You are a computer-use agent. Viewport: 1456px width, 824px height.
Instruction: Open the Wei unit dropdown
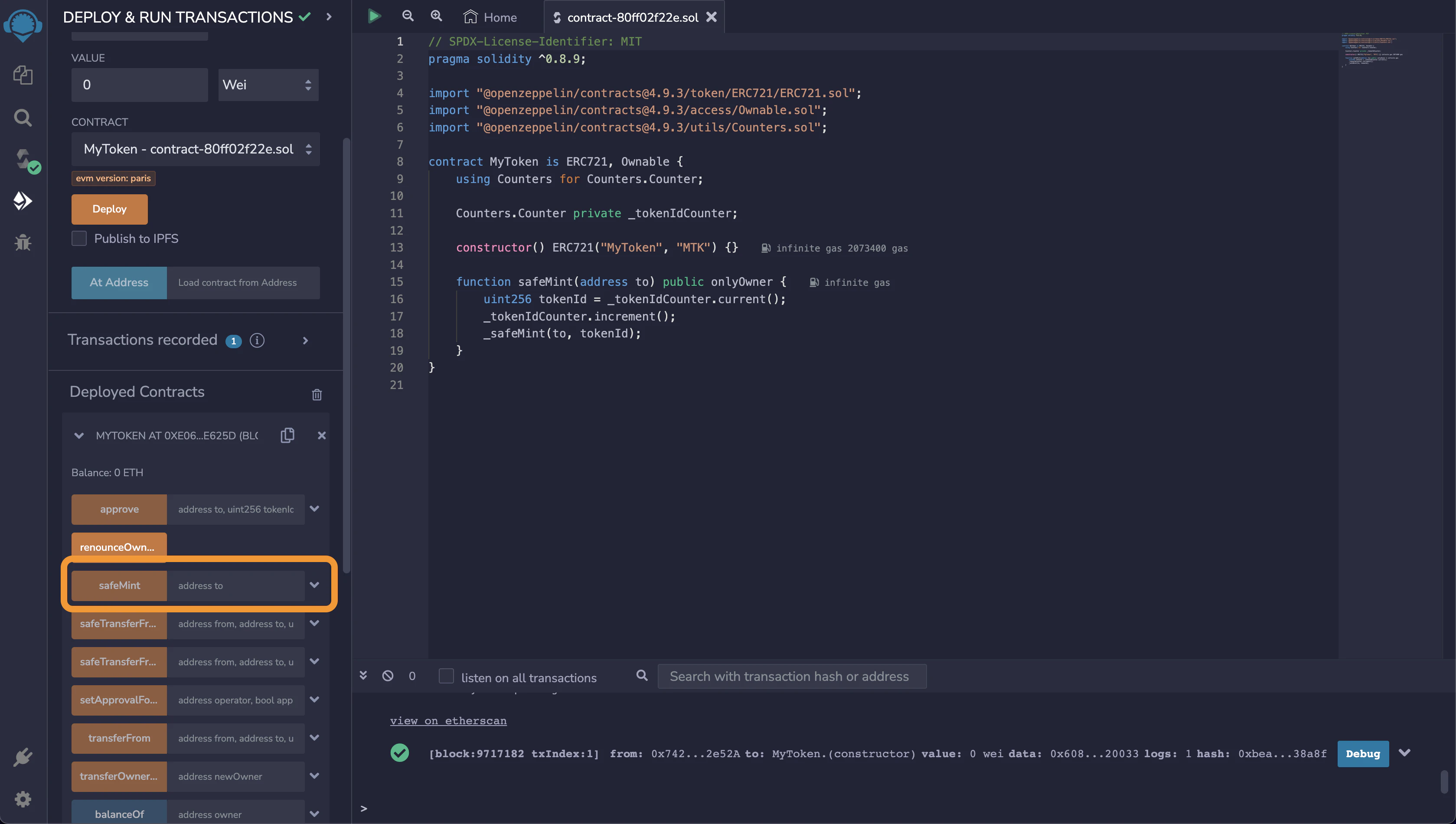[268, 85]
